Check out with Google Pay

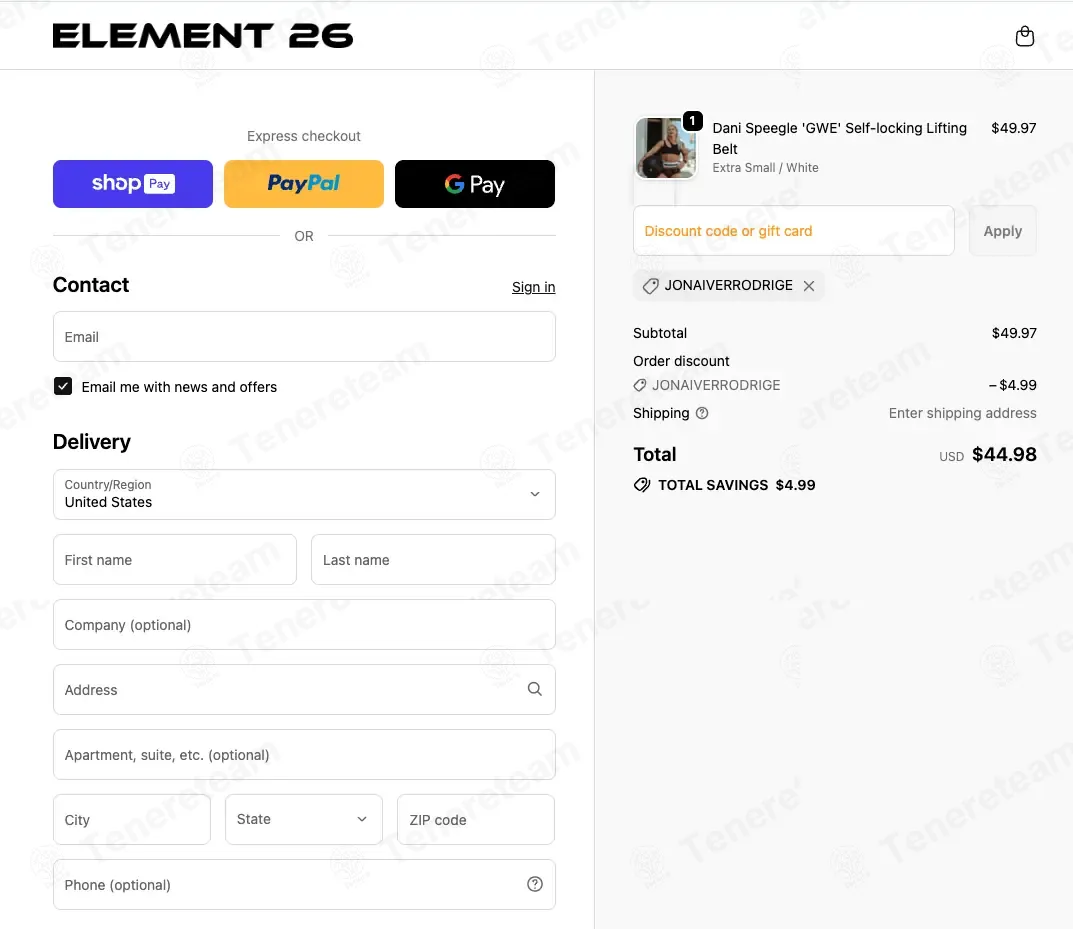[x=475, y=184]
